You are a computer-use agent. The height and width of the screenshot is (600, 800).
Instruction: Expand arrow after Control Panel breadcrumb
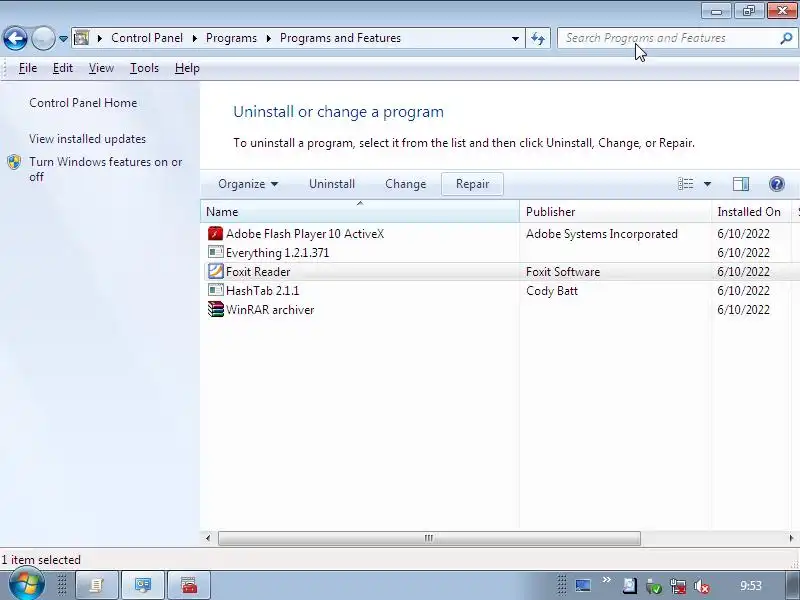click(x=194, y=38)
